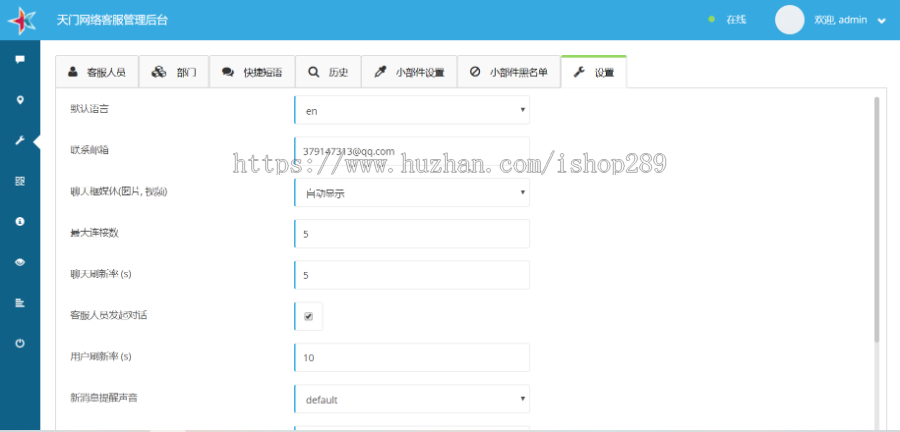Click the 用户刷新率 (s) label
This screenshot has width=900, height=432.
click(101, 356)
